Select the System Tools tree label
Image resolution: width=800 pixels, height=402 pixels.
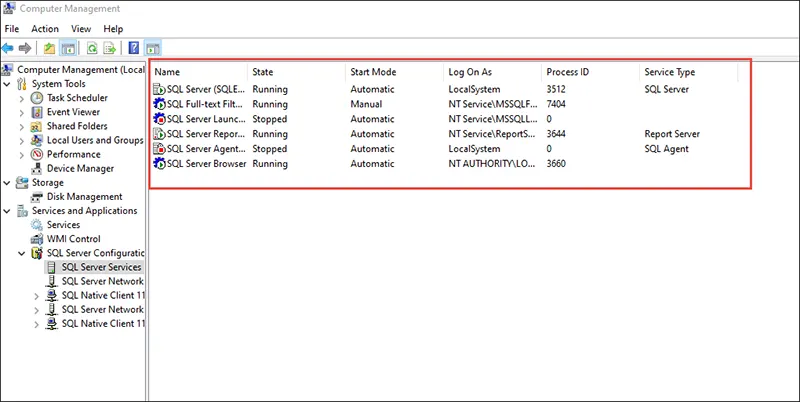[x=59, y=84]
